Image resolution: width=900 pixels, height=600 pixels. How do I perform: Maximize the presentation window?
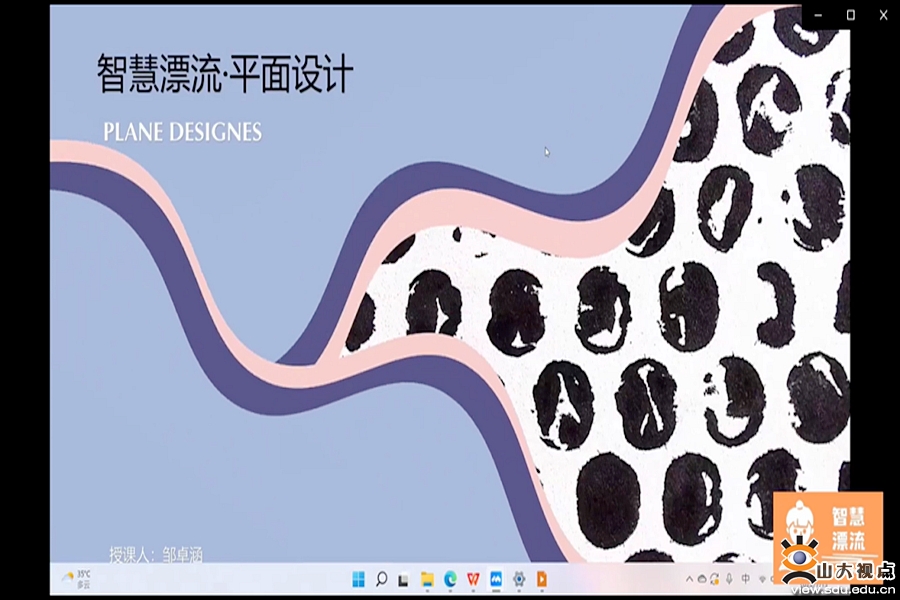click(851, 15)
